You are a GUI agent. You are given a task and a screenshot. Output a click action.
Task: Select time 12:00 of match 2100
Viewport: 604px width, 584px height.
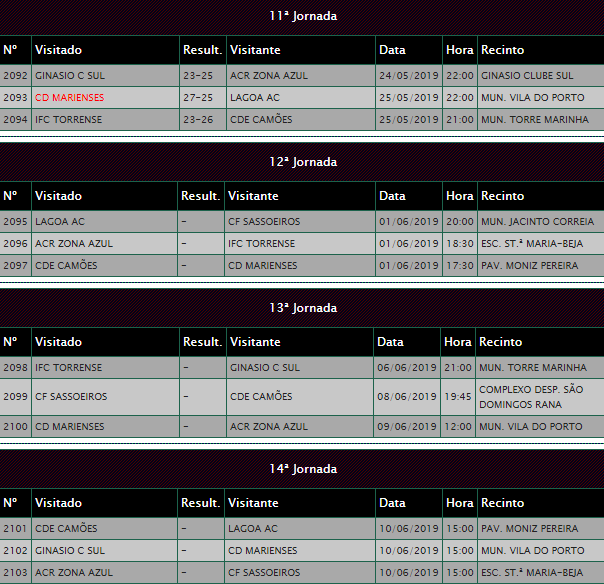point(458,426)
